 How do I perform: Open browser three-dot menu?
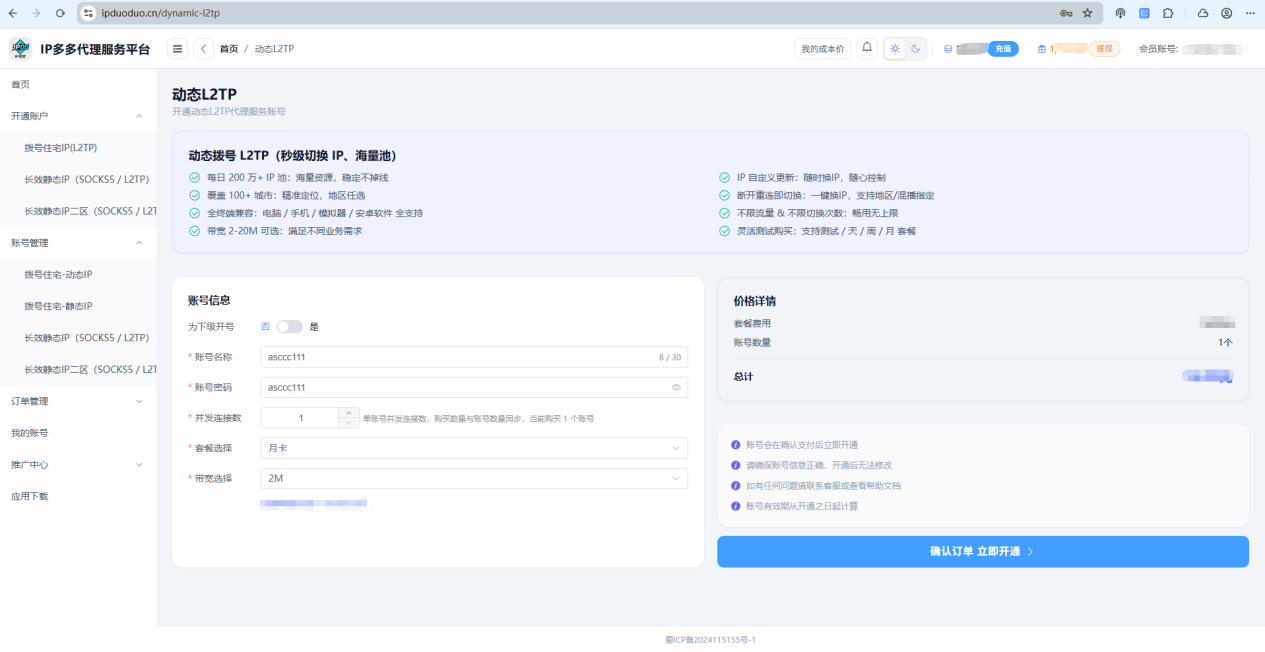tap(1250, 13)
